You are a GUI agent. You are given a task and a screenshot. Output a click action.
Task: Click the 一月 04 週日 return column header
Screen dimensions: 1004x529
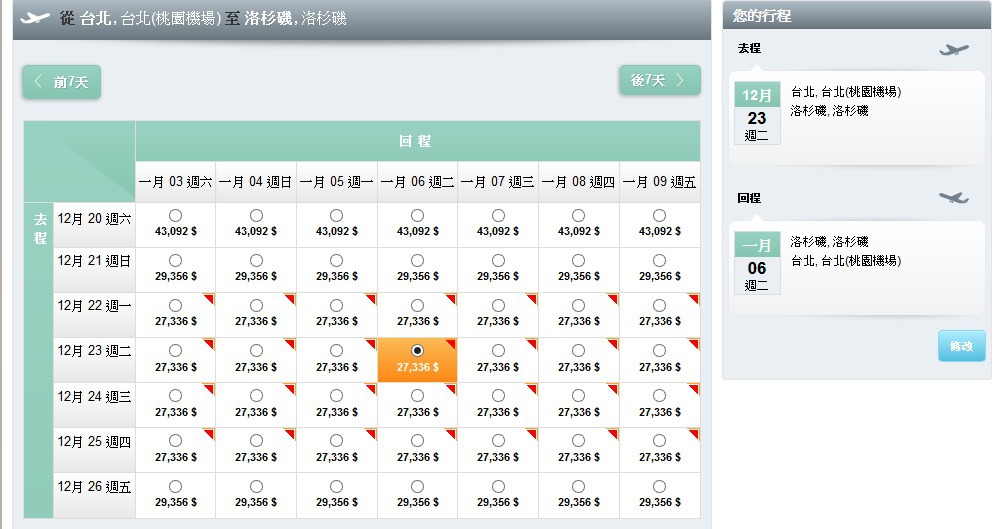click(256, 182)
